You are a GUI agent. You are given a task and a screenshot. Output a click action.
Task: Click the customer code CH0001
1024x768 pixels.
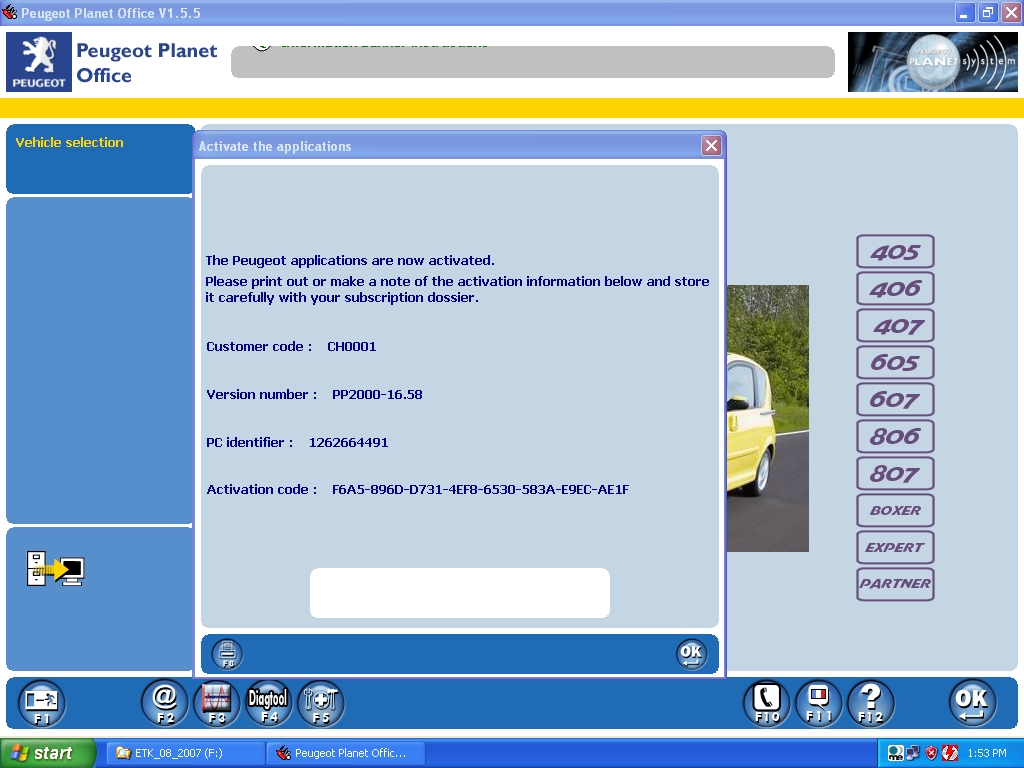[x=351, y=347]
